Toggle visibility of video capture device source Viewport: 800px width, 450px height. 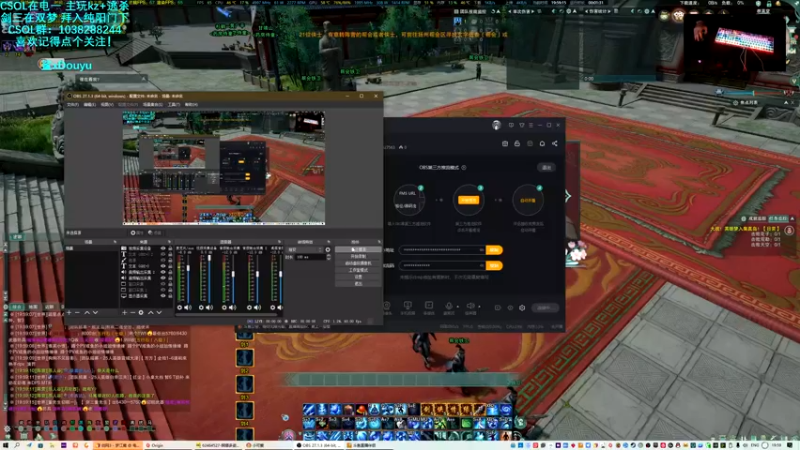tap(163, 248)
